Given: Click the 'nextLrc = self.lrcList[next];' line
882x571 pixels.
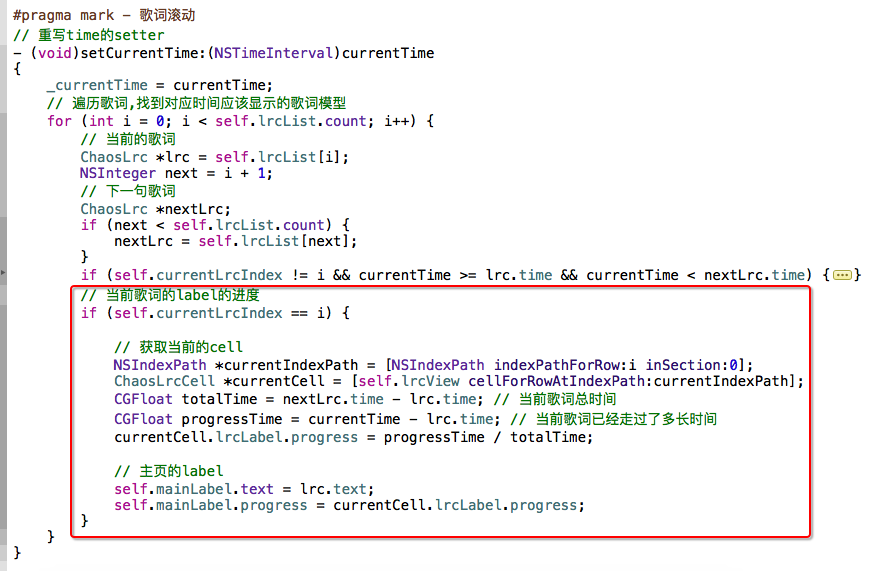Looking at the screenshot, I should click(235, 241).
